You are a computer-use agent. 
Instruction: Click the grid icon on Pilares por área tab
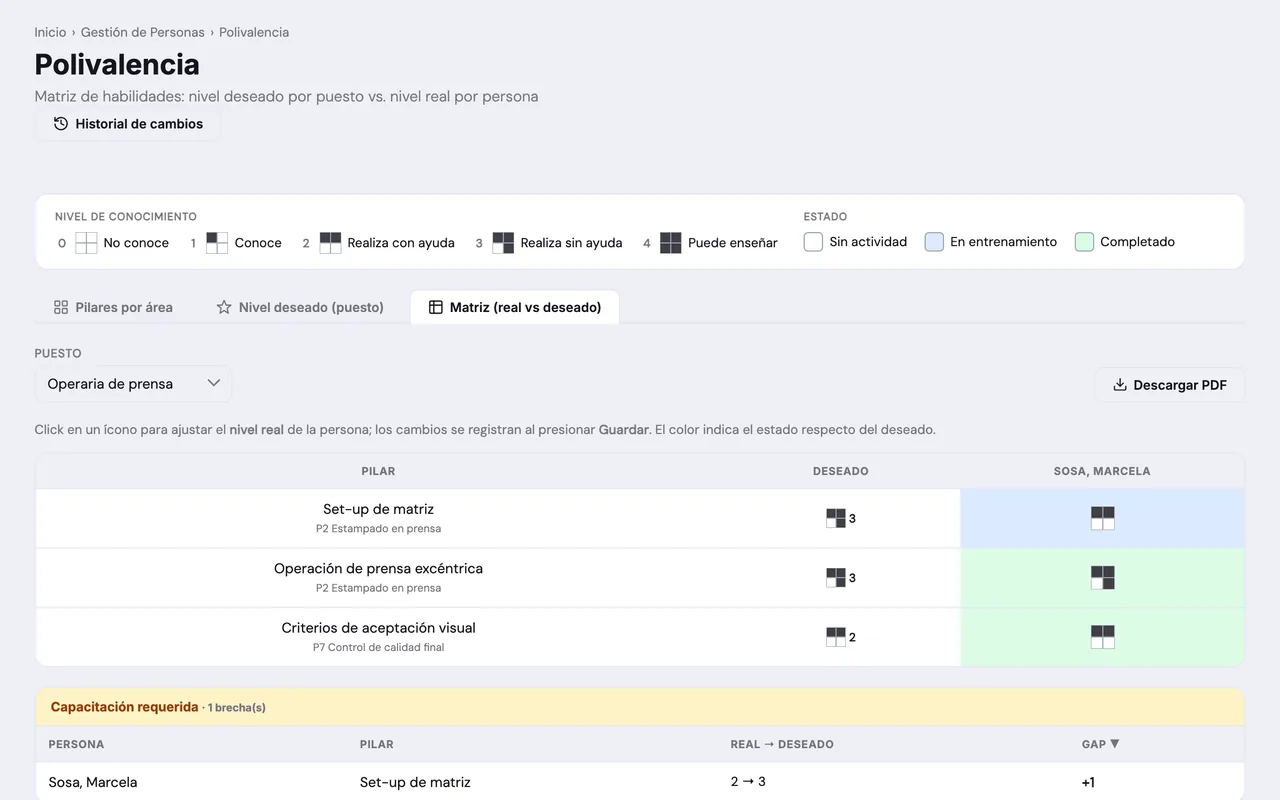(x=61, y=307)
